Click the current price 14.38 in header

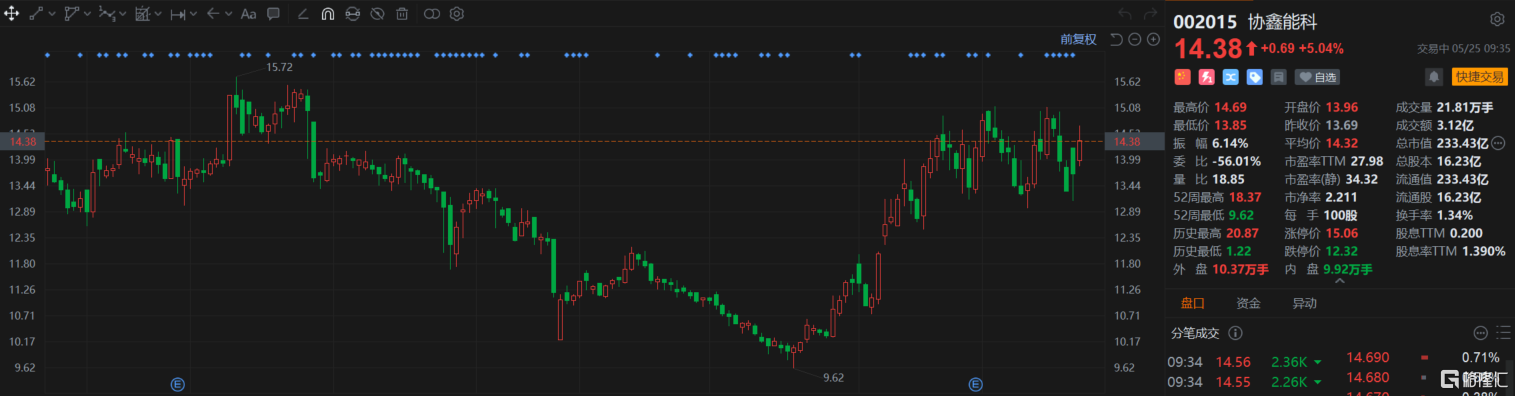click(x=1207, y=48)
